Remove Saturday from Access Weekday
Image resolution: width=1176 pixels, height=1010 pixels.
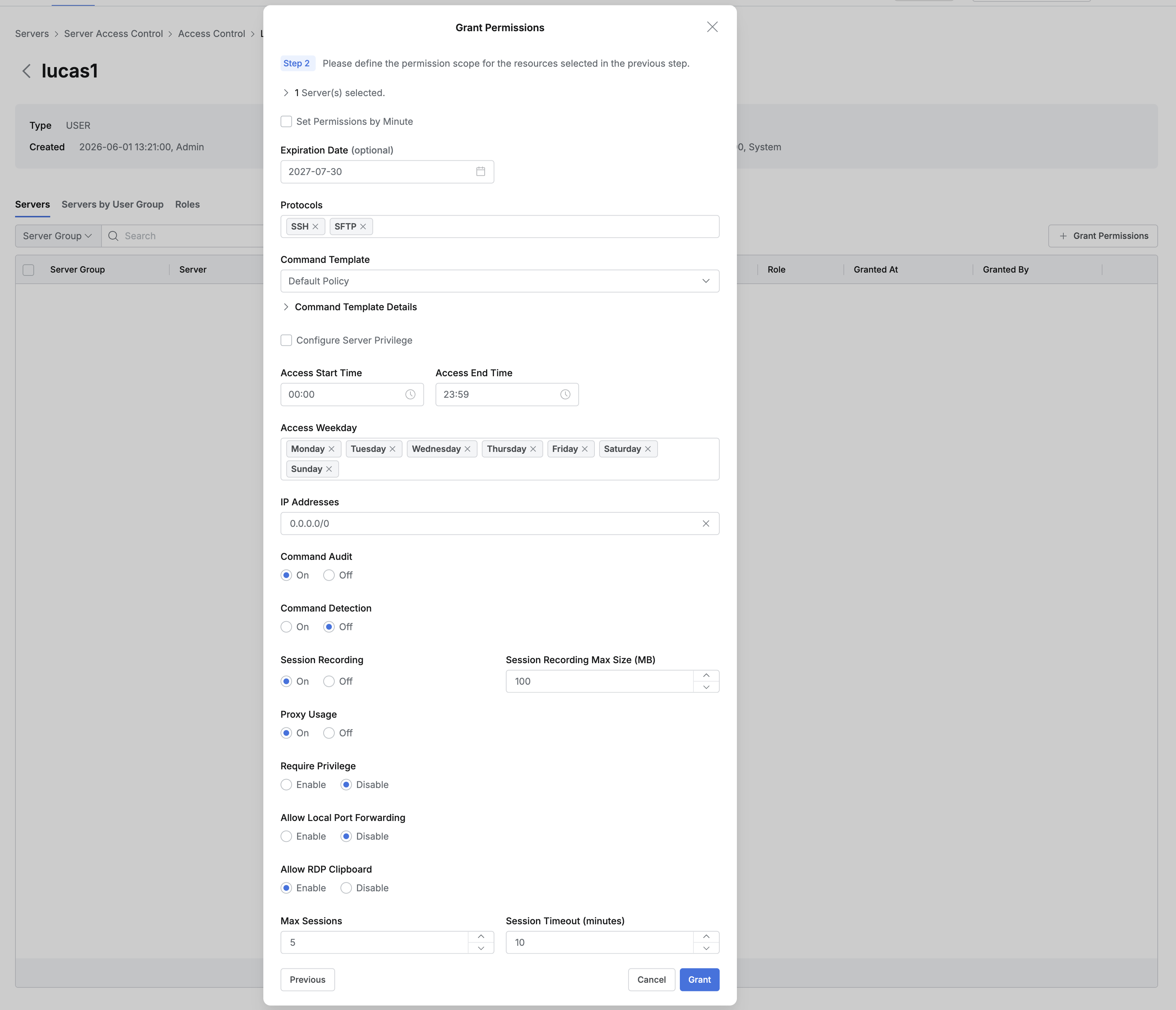(x=648, y=449)
